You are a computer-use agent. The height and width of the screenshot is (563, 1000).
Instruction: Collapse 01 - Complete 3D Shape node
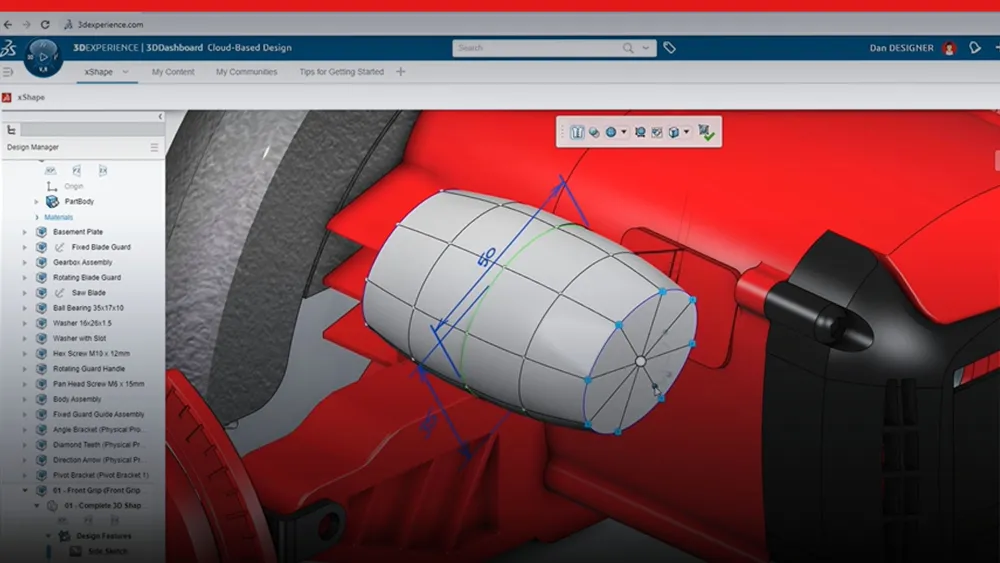pos(36,506)
